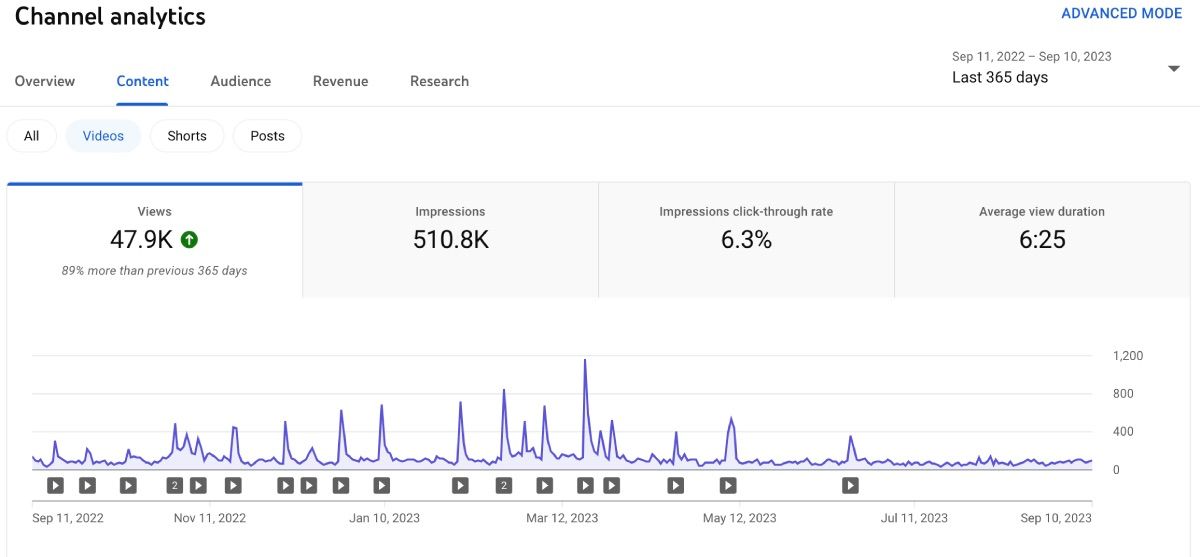The height and width of the screenshot is (557, 1200).
Task: Click the green up-arrow trend icon beside 47.9K
Action: point(189,240)
